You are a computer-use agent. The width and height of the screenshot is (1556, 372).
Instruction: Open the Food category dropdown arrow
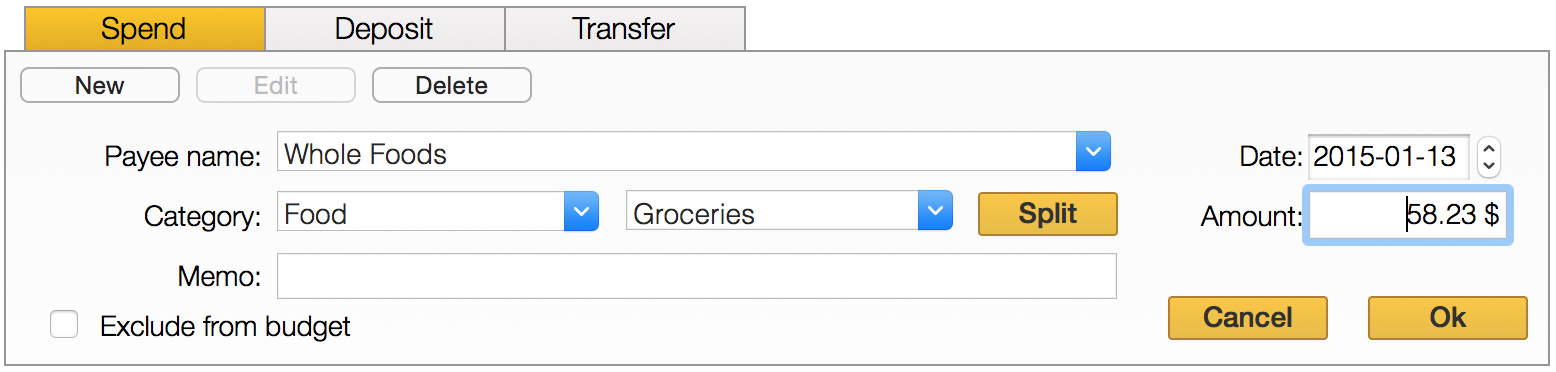pyautogui.click(x=581, y=212)
